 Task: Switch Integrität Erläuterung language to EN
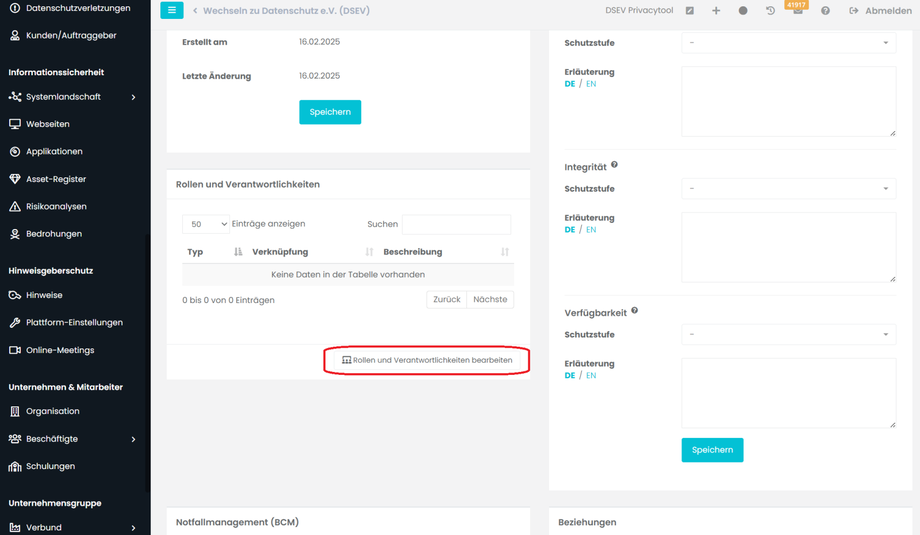pos(591,230)
